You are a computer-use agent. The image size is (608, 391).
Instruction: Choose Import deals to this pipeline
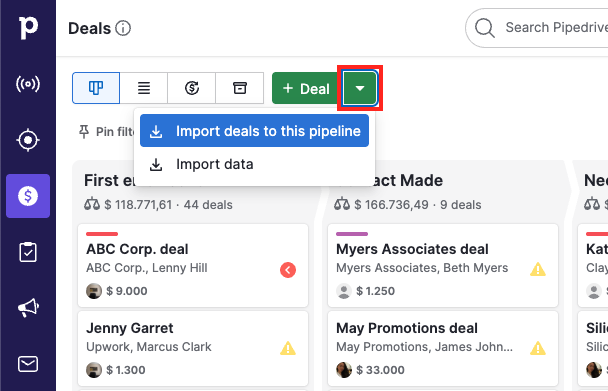[x=254, y=131]
